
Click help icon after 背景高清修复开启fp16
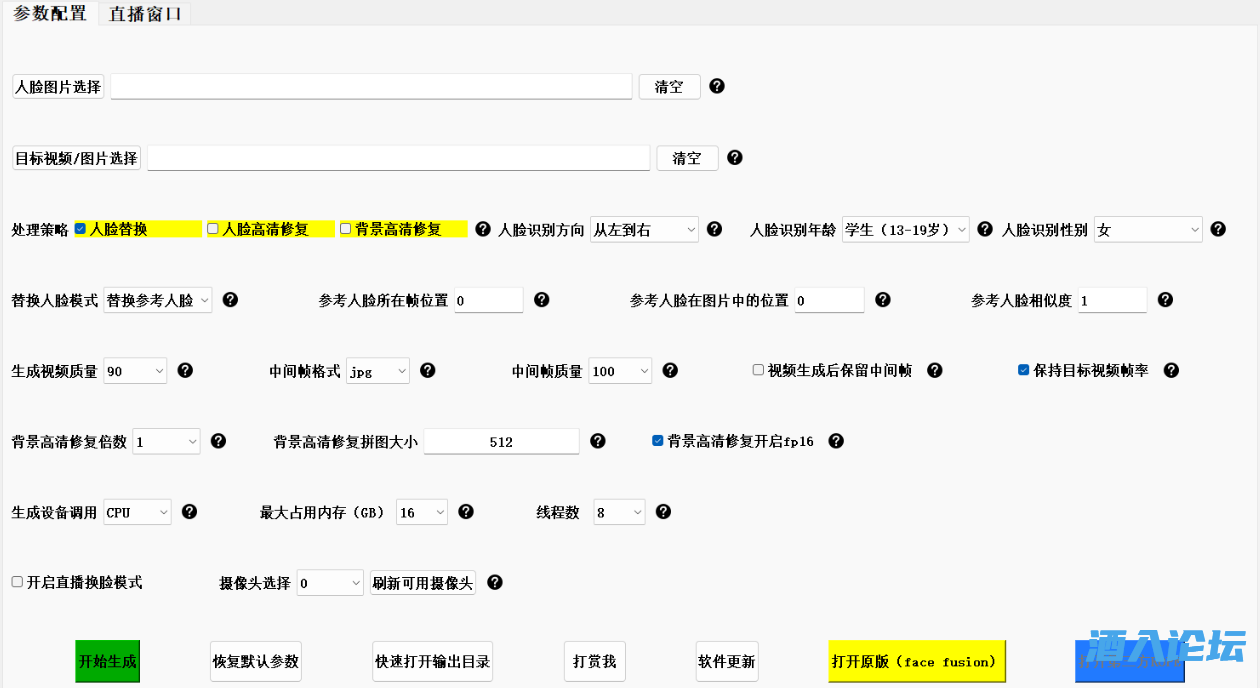(836, 441)
